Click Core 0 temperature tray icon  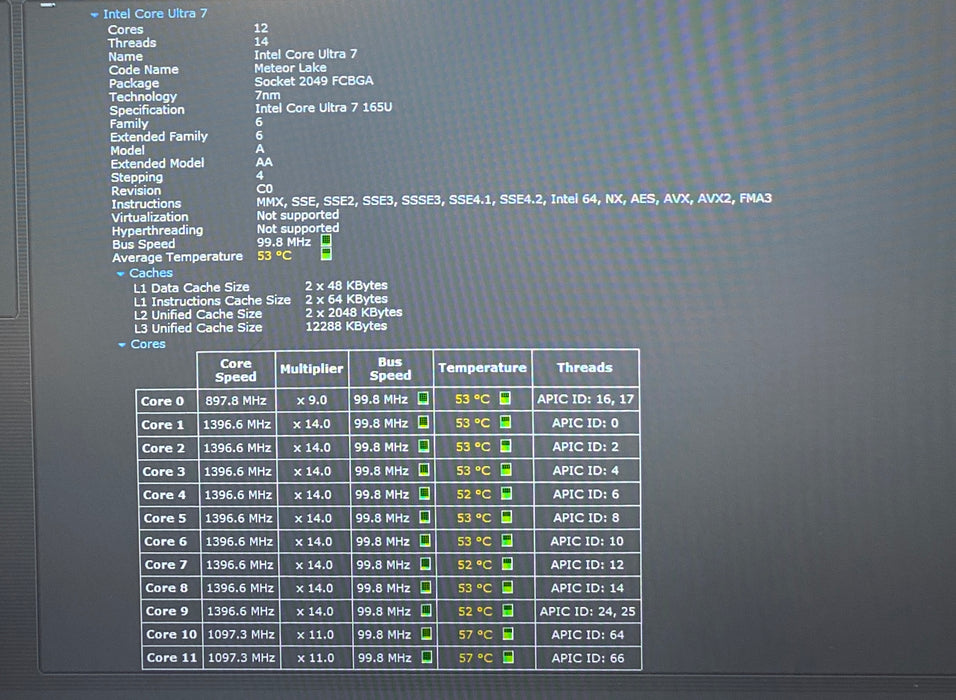pyautogui.click(x=505, y=398)
